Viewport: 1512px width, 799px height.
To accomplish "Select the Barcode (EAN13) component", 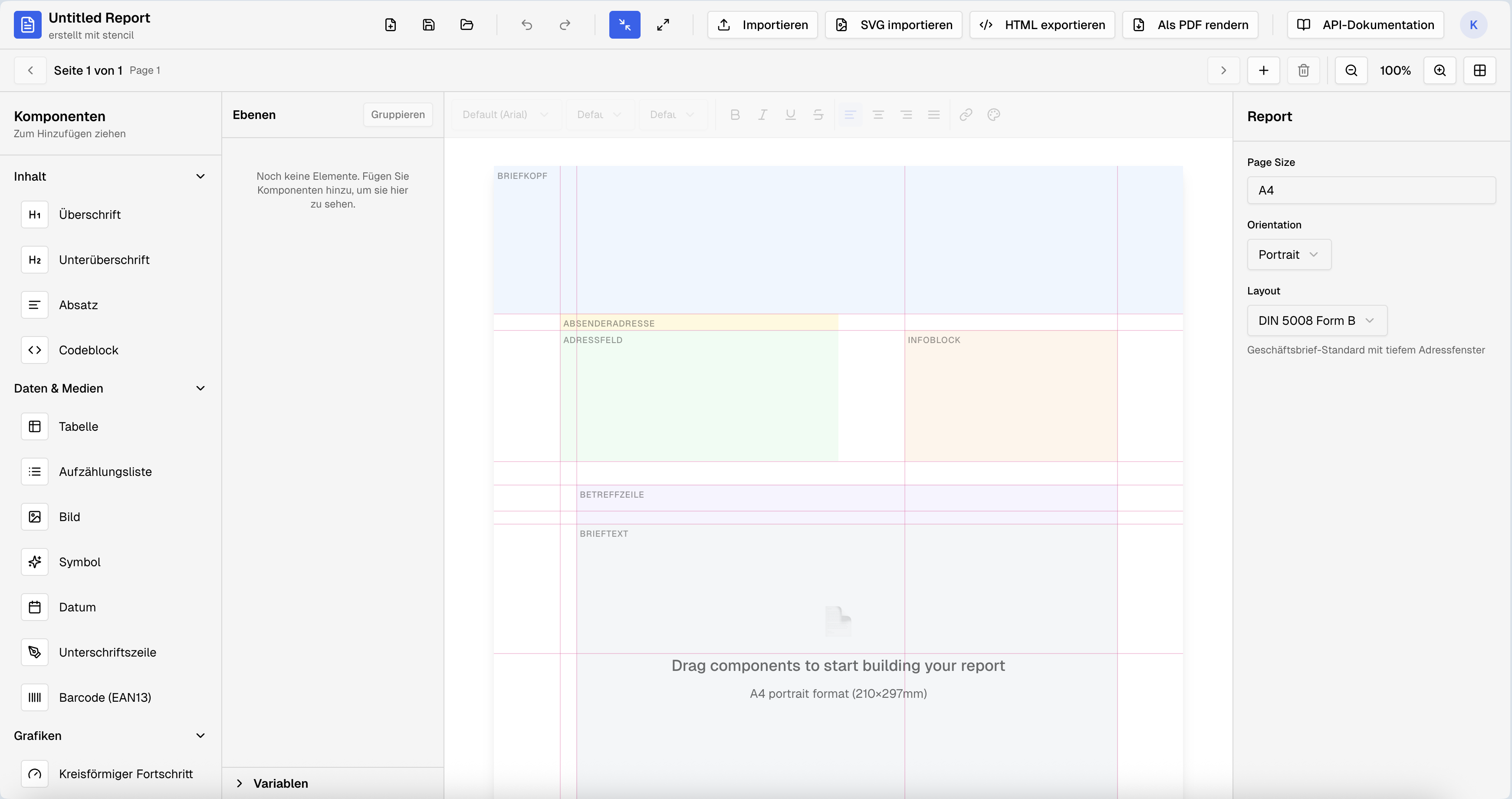I will tap(105, 697).
